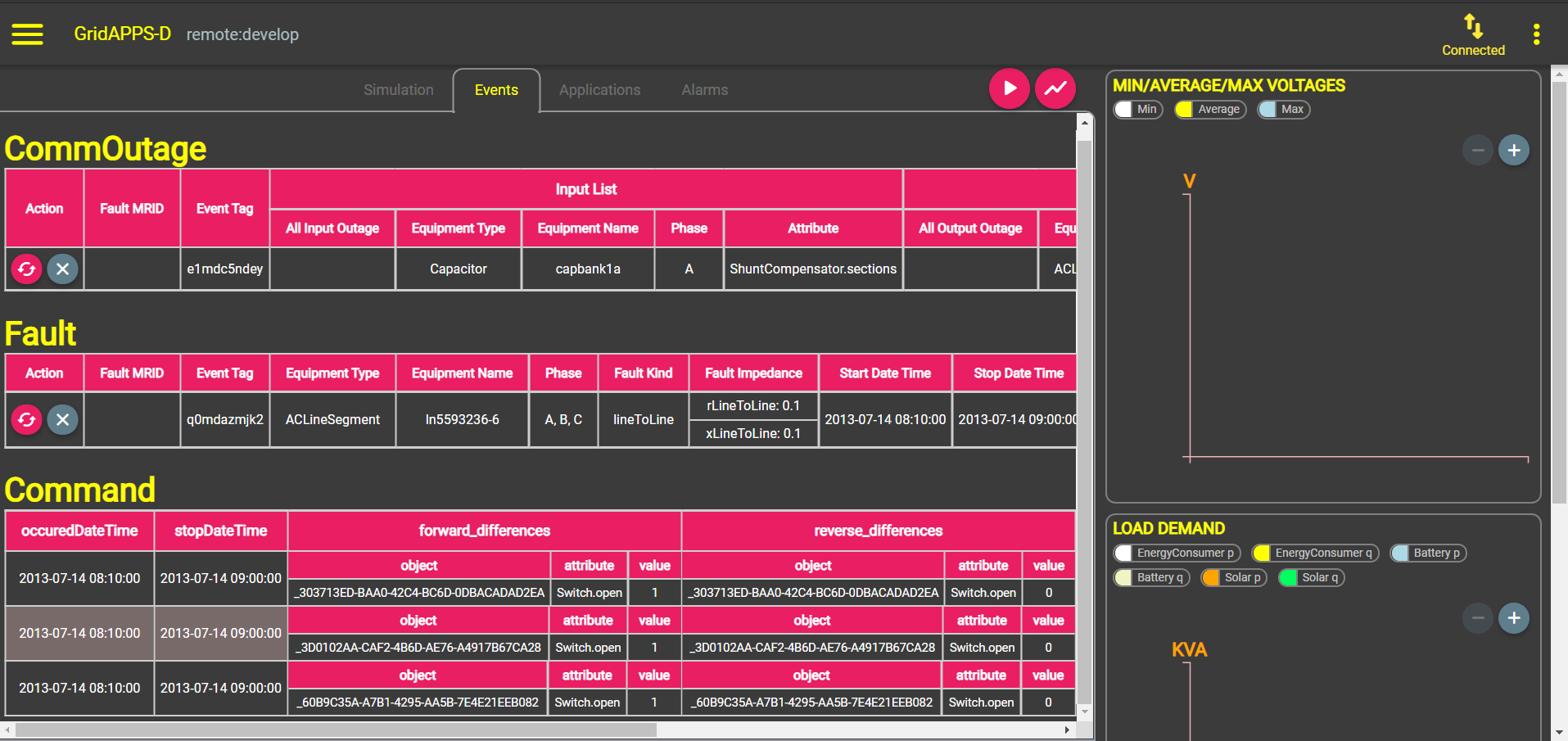Click the MIN/AVERAGE/MAX VOLTAGES chart title
1568x741 pixels.
1228,86
